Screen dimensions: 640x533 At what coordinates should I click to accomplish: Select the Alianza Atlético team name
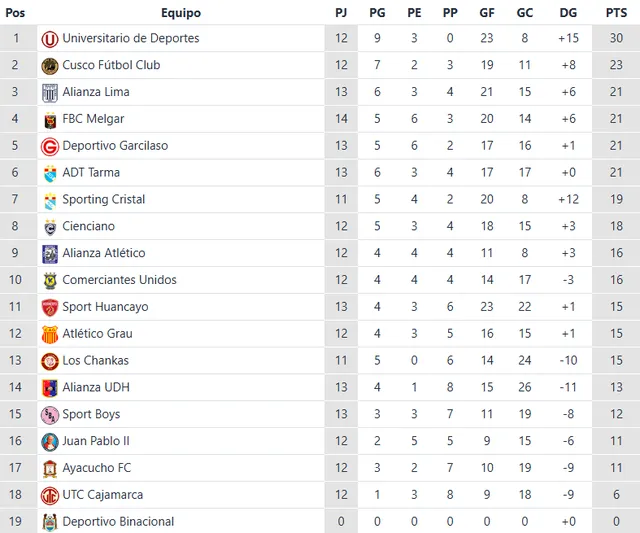(x=103, y=253)
